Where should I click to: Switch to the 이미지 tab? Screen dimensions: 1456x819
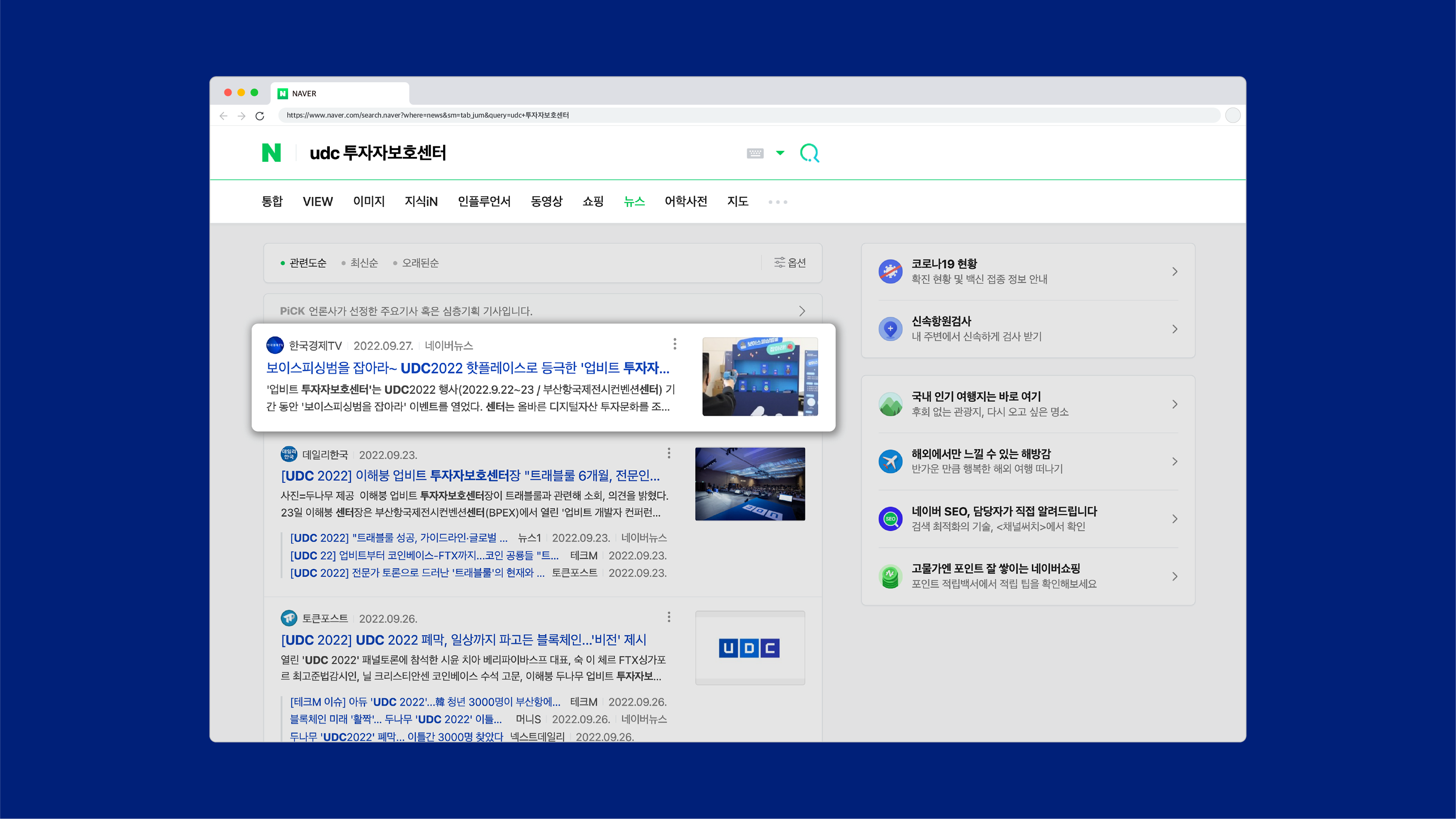[x=369, y=201]
